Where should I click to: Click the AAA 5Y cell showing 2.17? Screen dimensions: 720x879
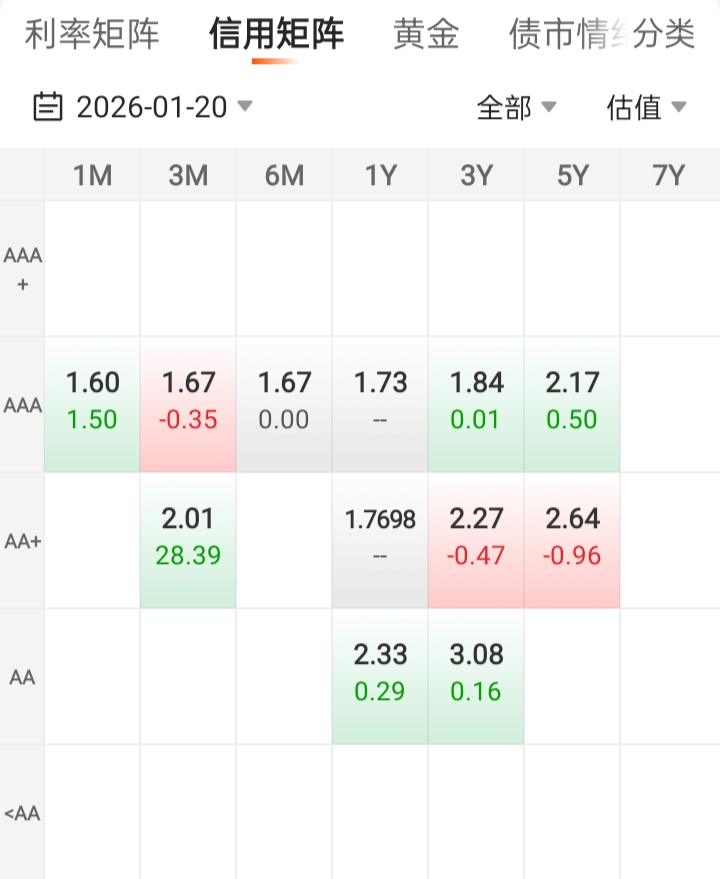pos(572,400)
